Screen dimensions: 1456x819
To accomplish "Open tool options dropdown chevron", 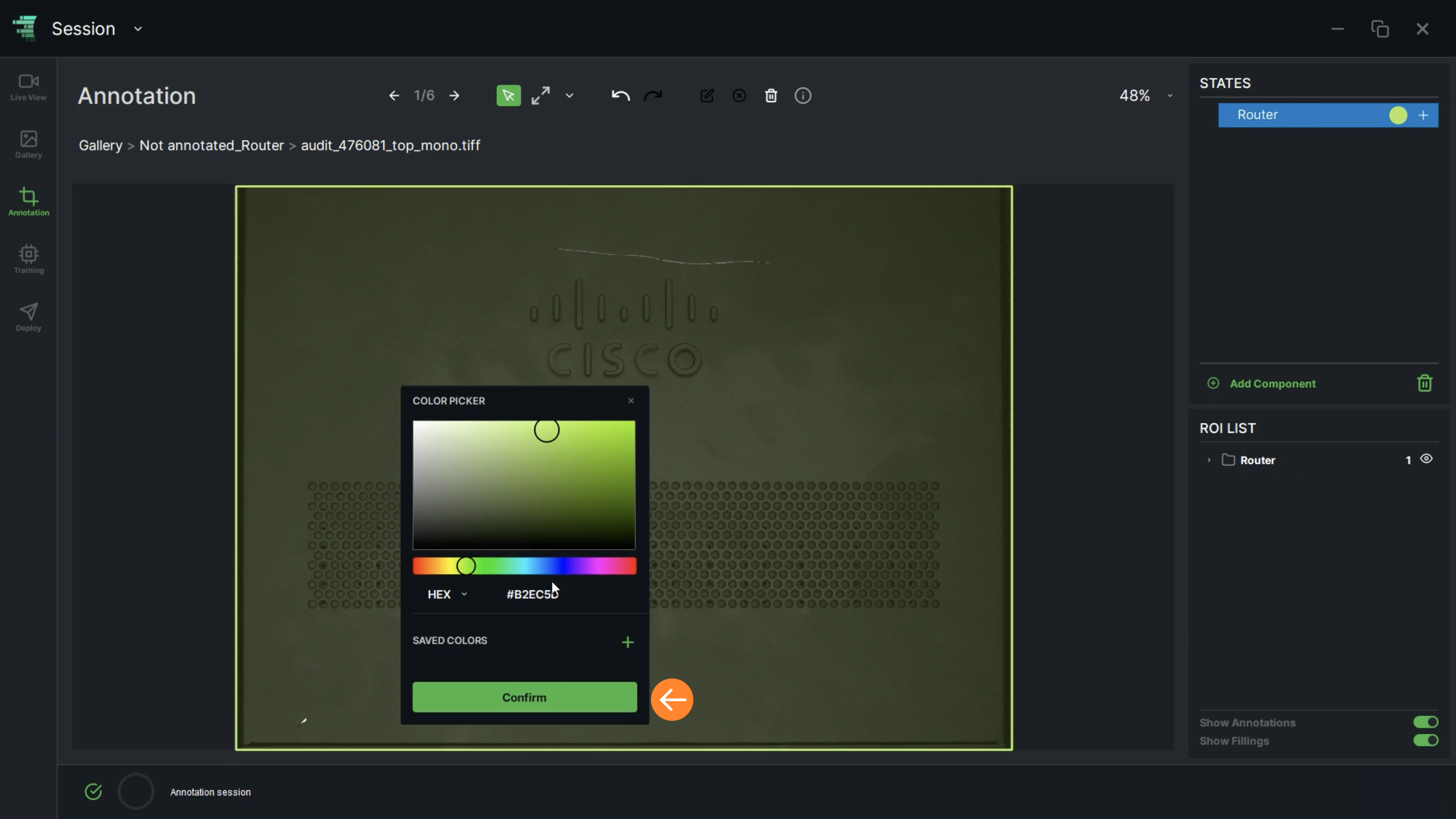I will 569,96.
